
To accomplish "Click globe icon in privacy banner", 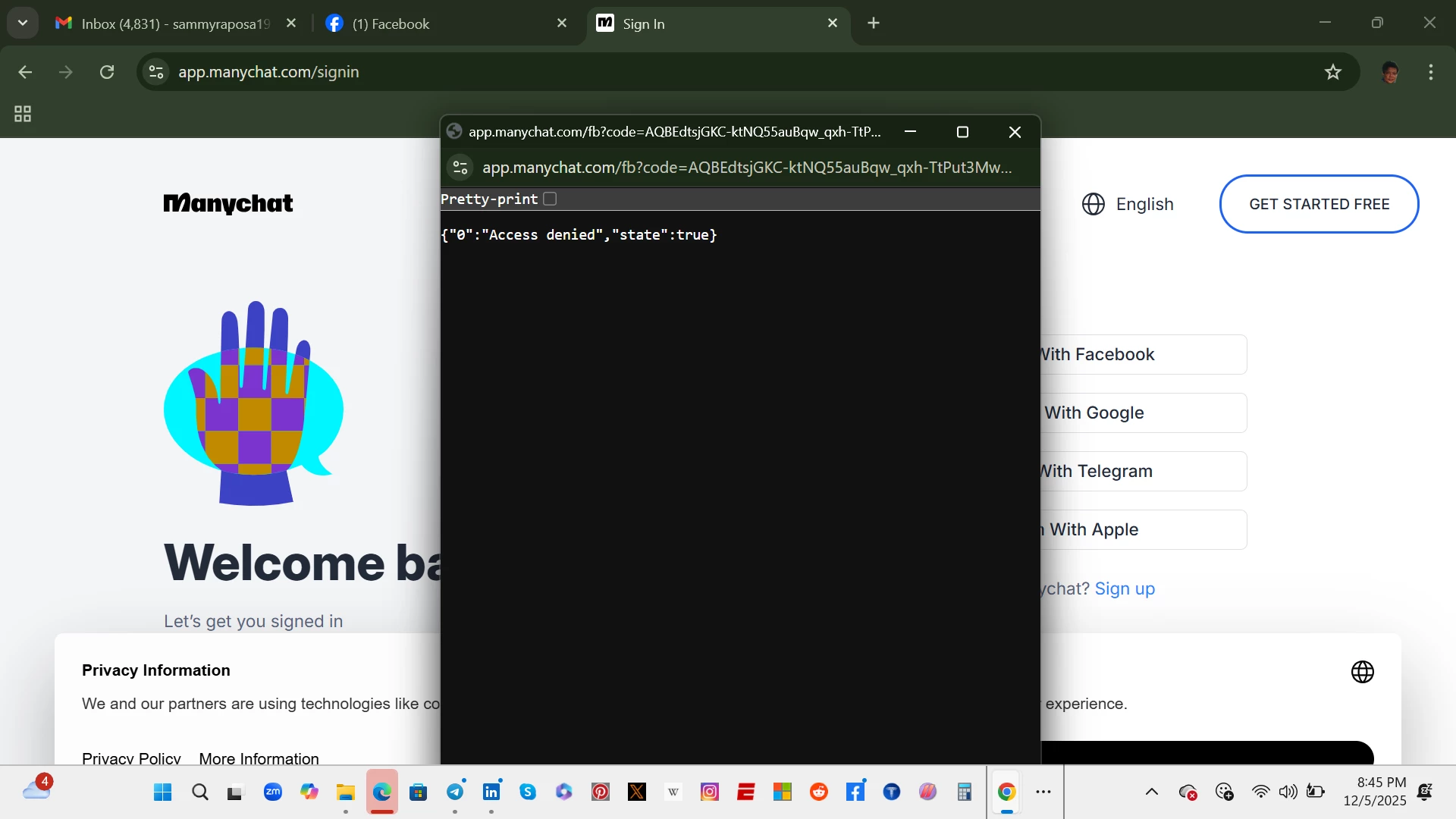I will pos(1362,672).
